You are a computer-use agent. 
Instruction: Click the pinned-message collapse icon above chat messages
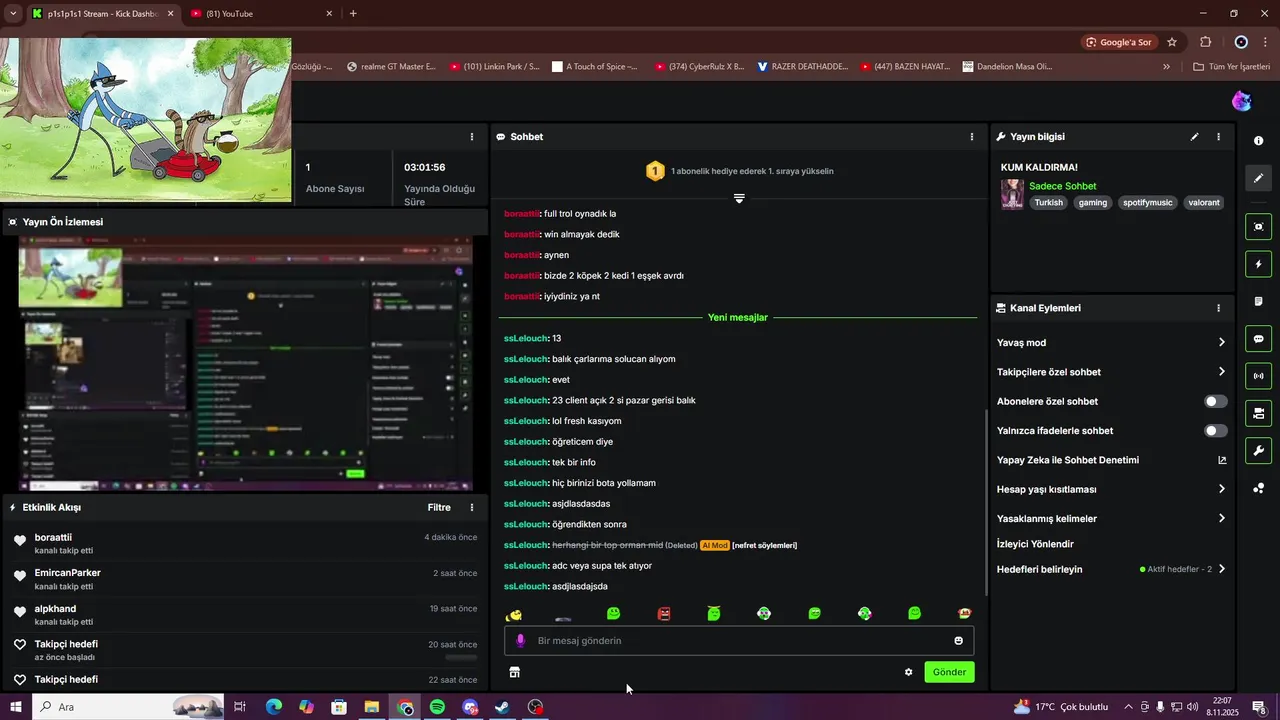[739, 198]
